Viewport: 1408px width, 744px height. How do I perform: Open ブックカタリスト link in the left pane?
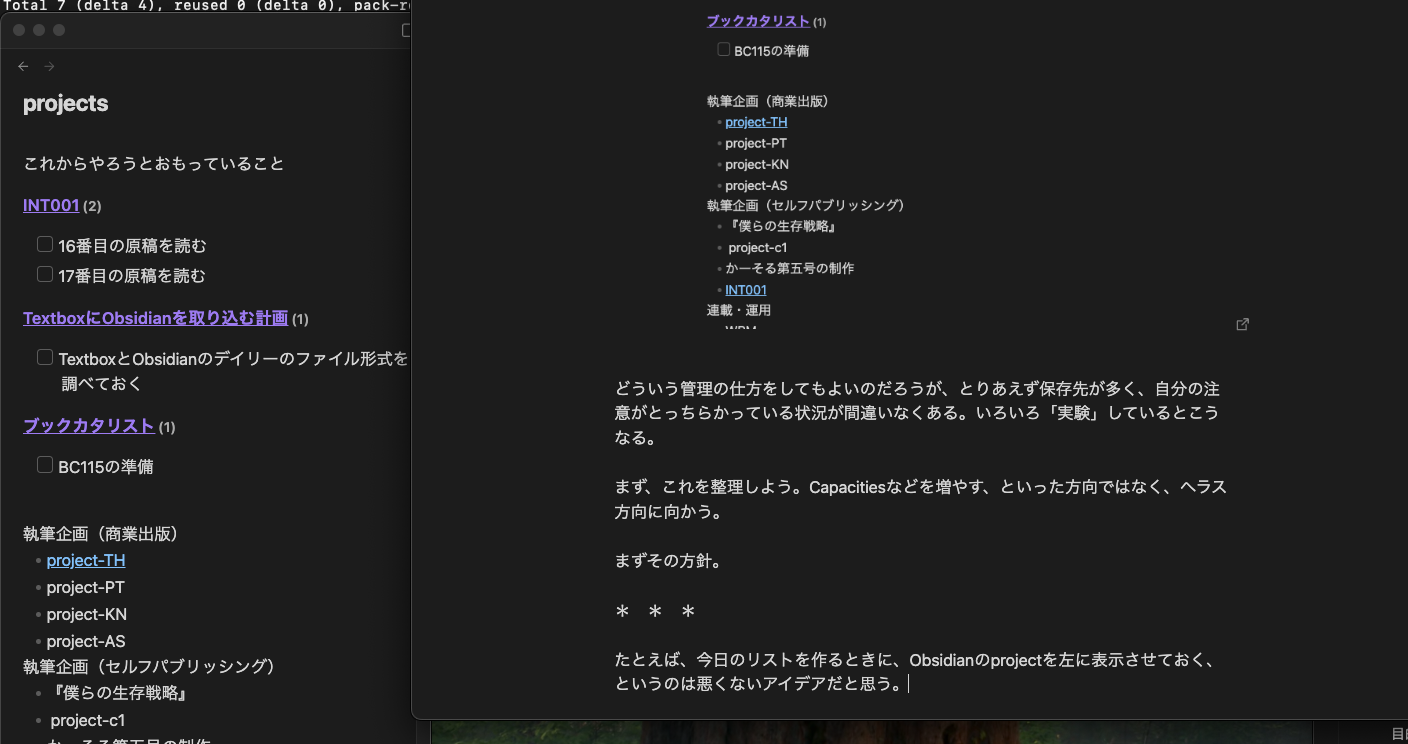[x=89, y=425]
